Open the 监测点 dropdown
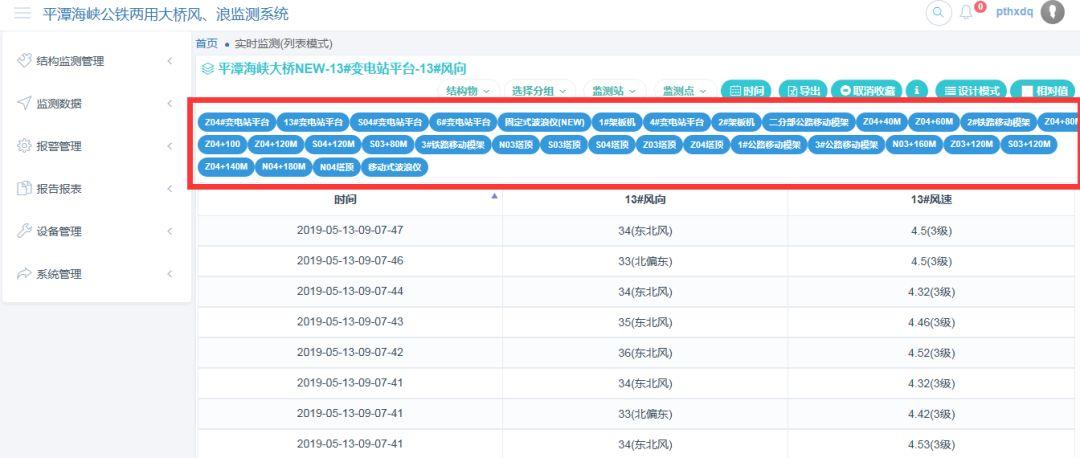This screenshot has height=458, width=1080. 685,90
